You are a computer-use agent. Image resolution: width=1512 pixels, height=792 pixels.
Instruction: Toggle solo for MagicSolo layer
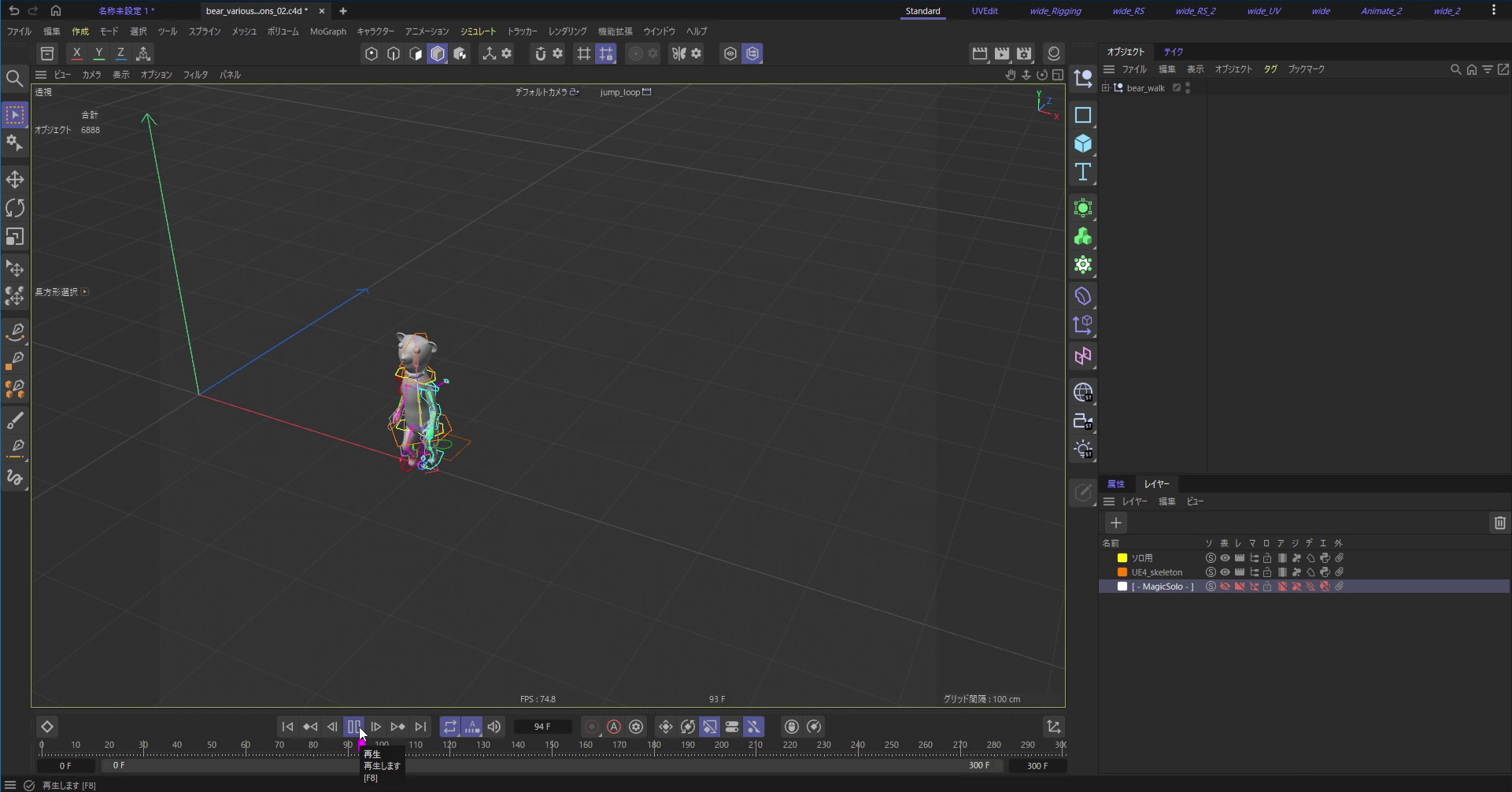point(1211,587)
